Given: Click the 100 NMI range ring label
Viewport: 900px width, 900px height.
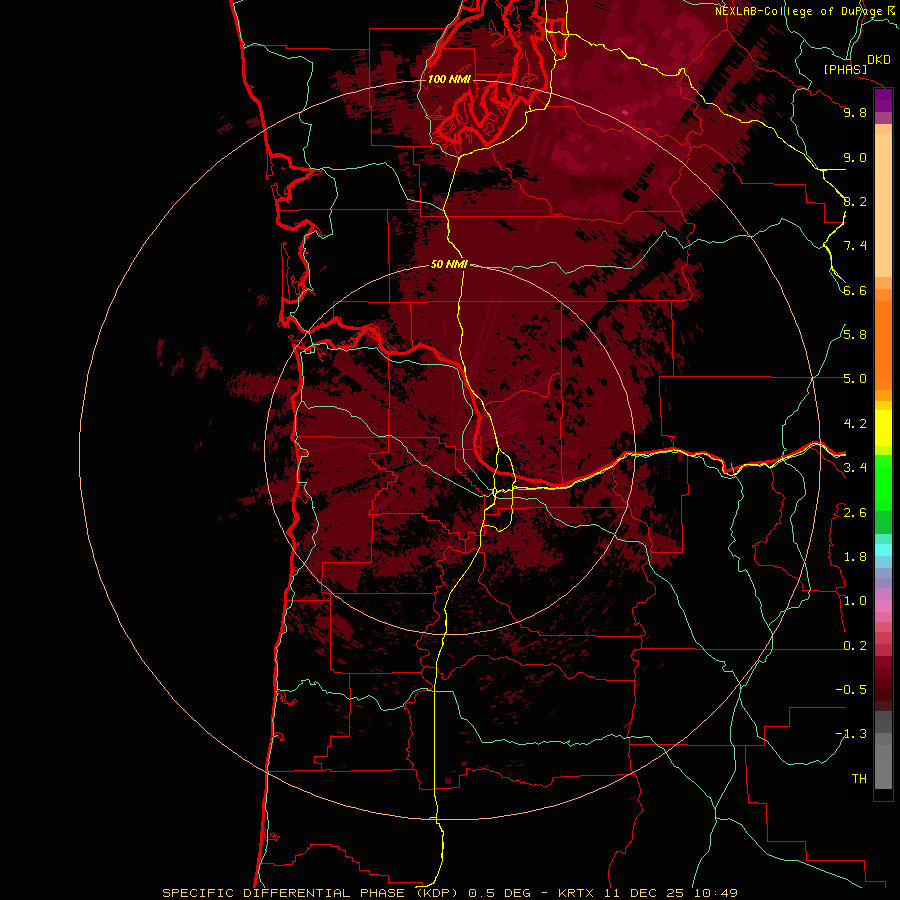Looking at the screenshot, I should (x=449, y=79).
